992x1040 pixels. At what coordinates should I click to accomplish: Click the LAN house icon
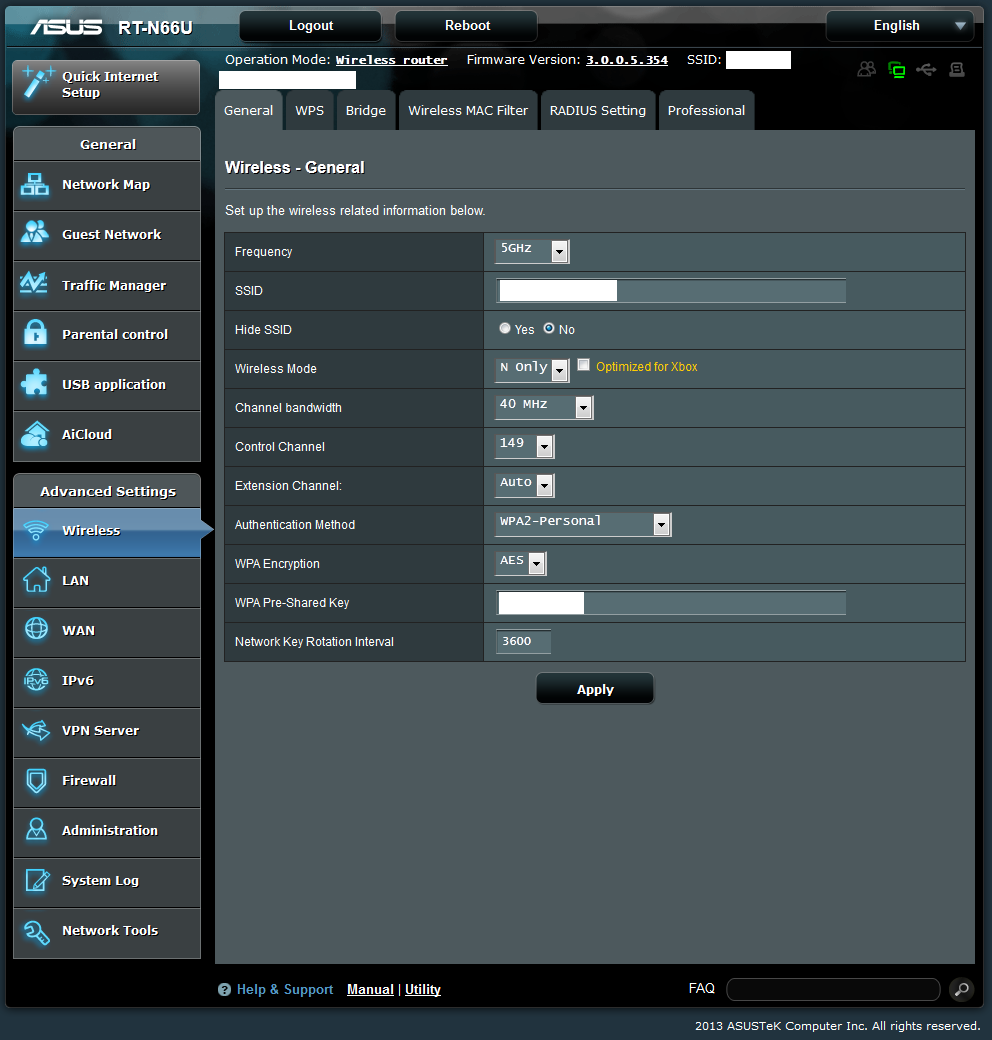pos(36,579)
